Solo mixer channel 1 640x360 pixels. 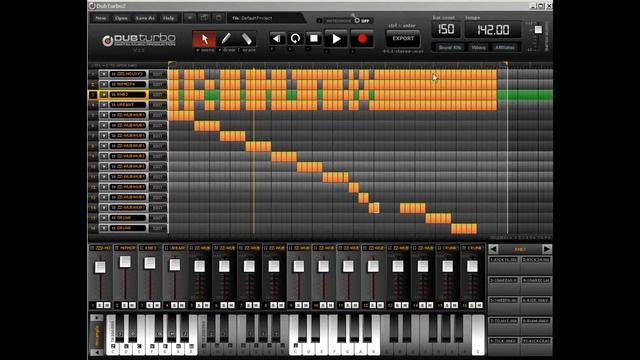(100, 305)
